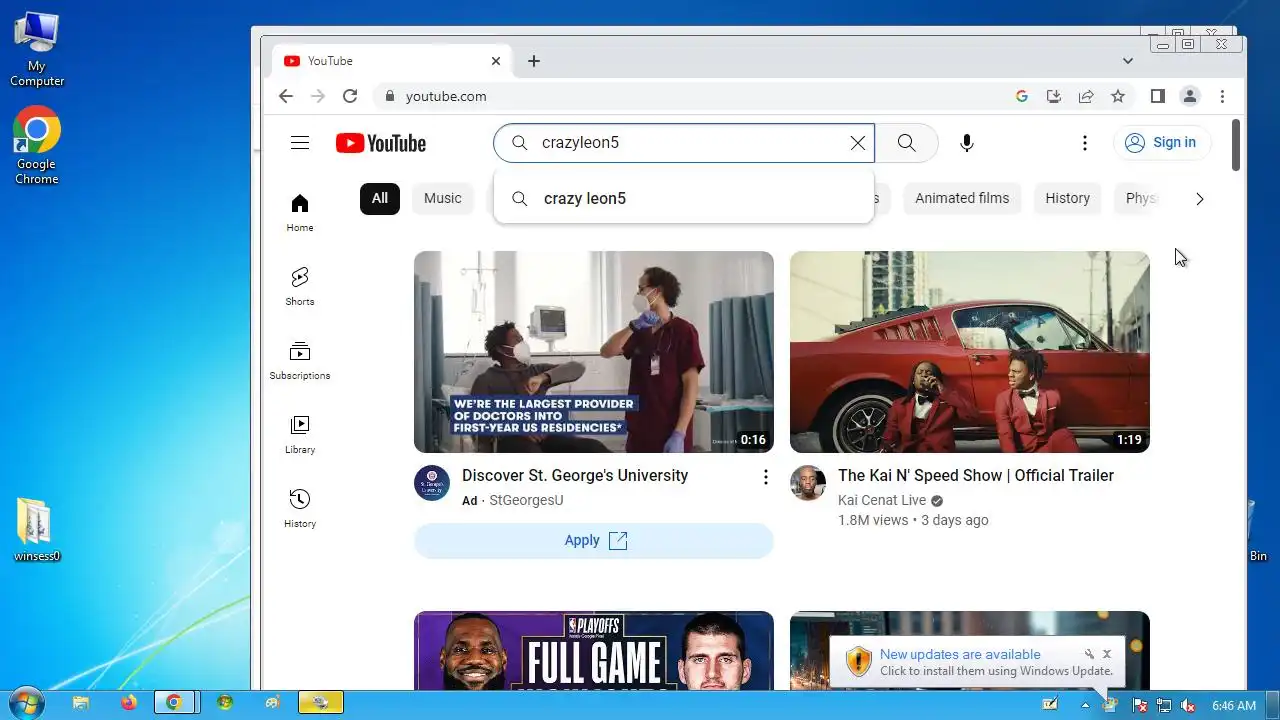Click the muted volume tray icon
This screenshot has height=720, width=1280.
1188,705
